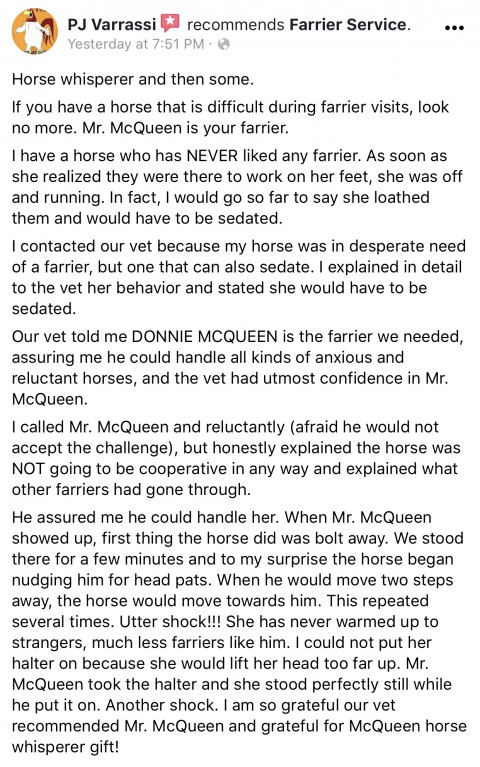Click the red star recommendation badge
The height and width of the screenshot is (767, 480).
pyautogui.click(x=170, y=23)
